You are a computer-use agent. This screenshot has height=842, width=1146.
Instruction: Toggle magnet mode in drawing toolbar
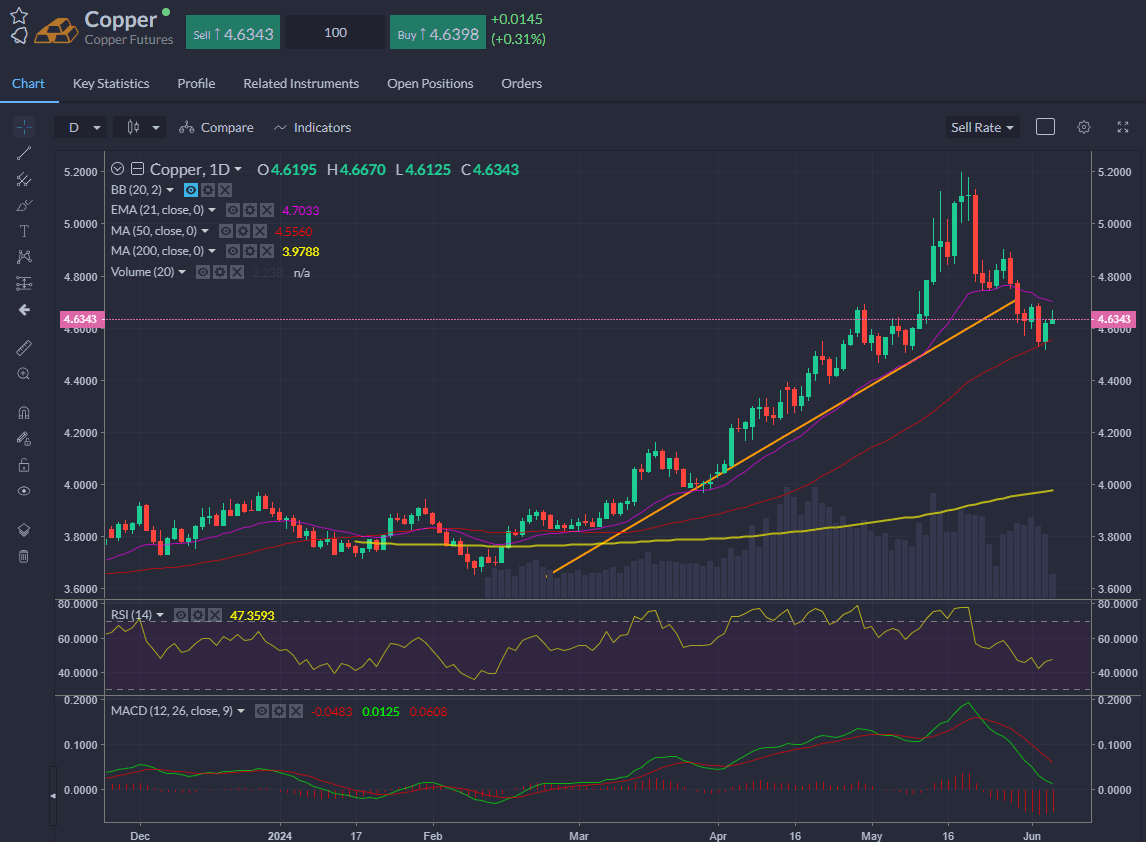(x=24, y=413)
